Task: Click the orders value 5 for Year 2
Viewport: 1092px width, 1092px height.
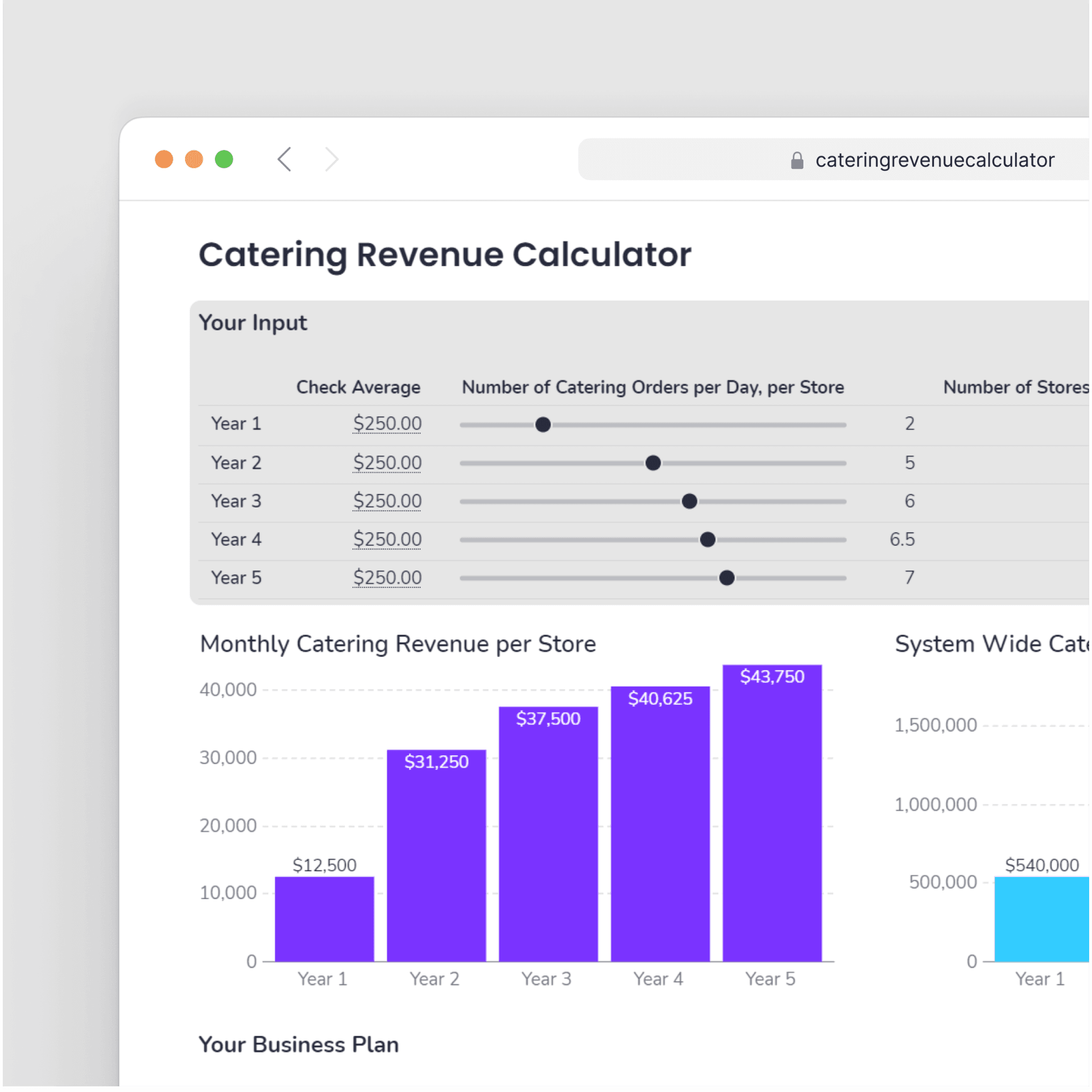Action: pos(911,464)
